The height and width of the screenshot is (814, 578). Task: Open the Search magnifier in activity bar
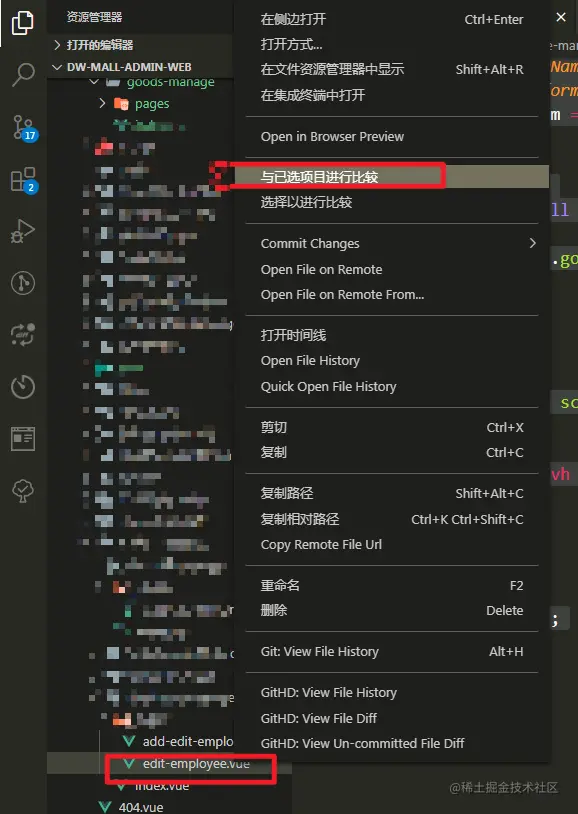[x=23, y=75]
